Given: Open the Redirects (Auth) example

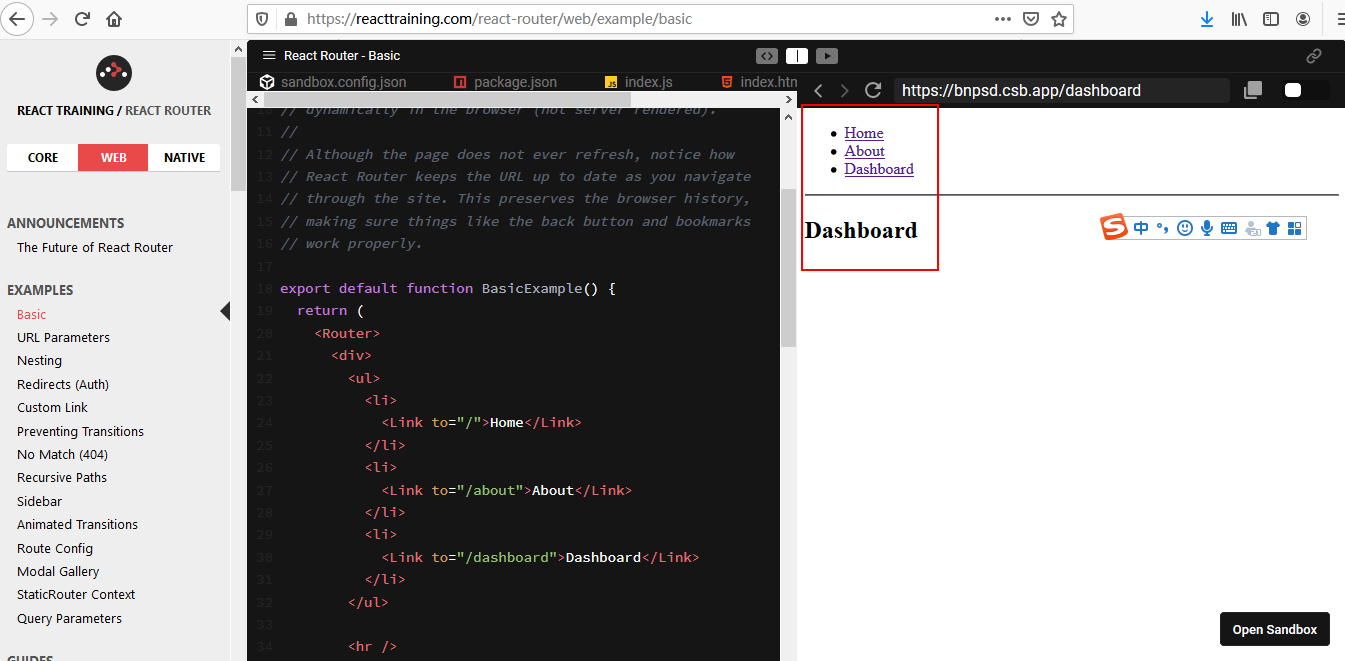Looking at the screenshot, I should coord(63,384).
